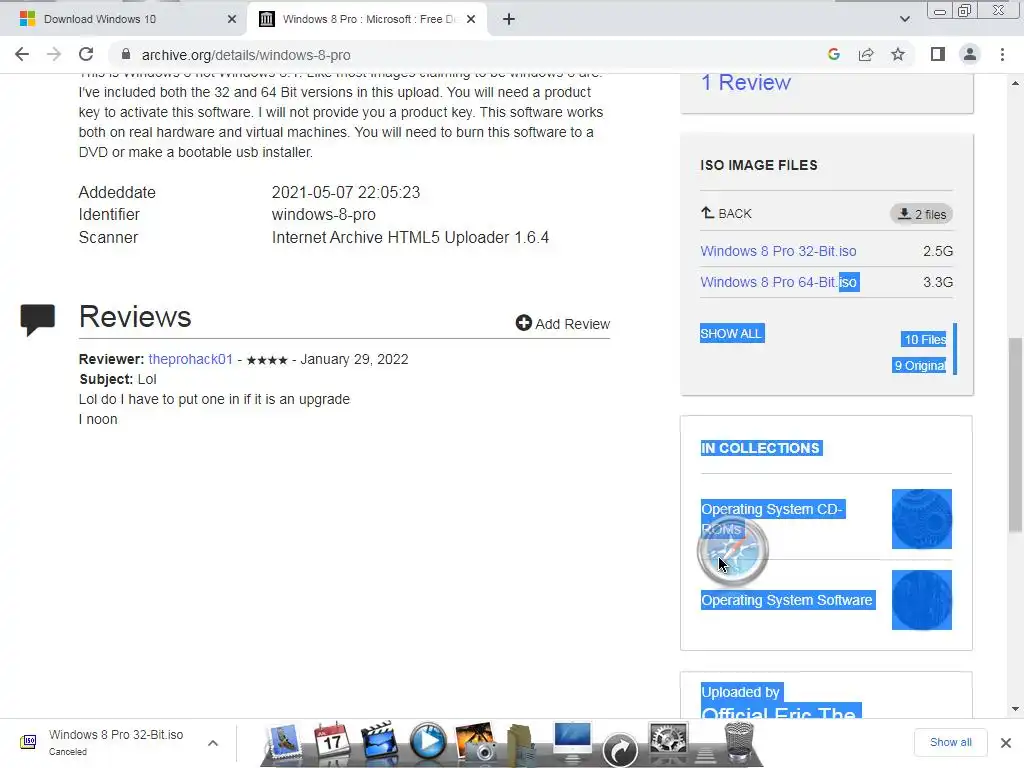Open a new browser tab
Image resolution: width=1024 pixels, height=768 pixels.
[x=509, y=19]
